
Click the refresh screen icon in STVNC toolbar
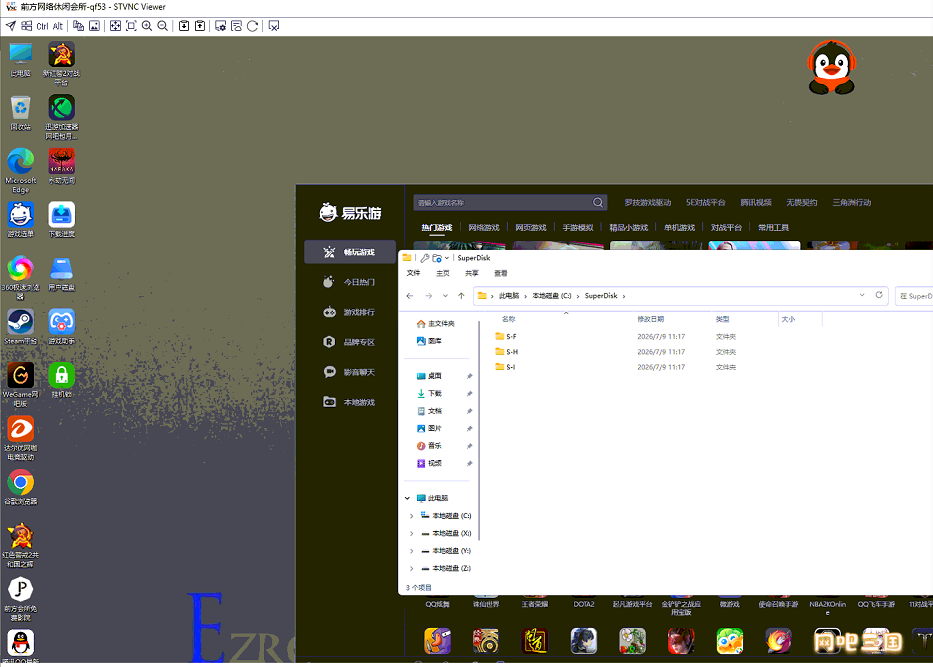coord(252,26)
